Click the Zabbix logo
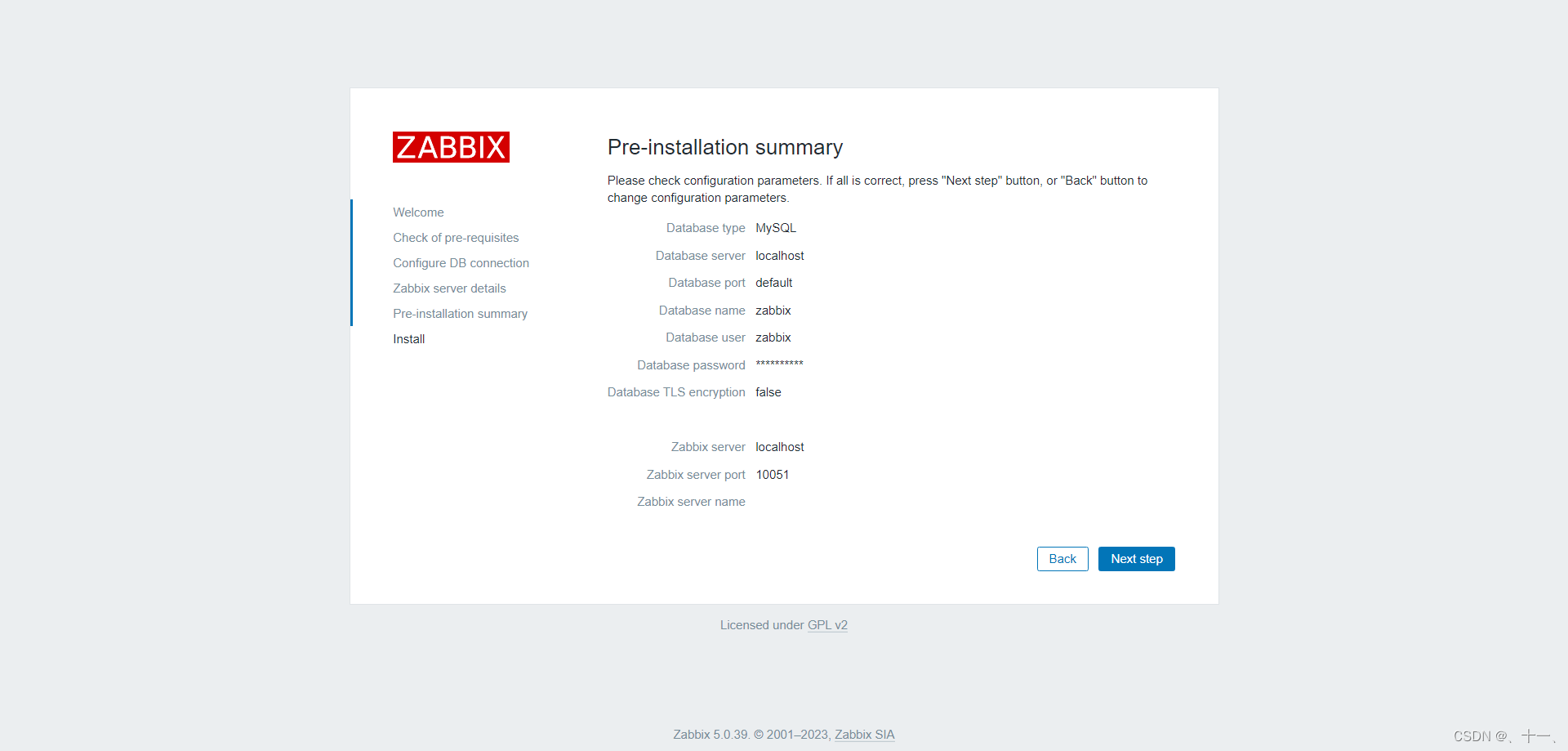This screenshot has height=751, width=1568. (451, 147)
